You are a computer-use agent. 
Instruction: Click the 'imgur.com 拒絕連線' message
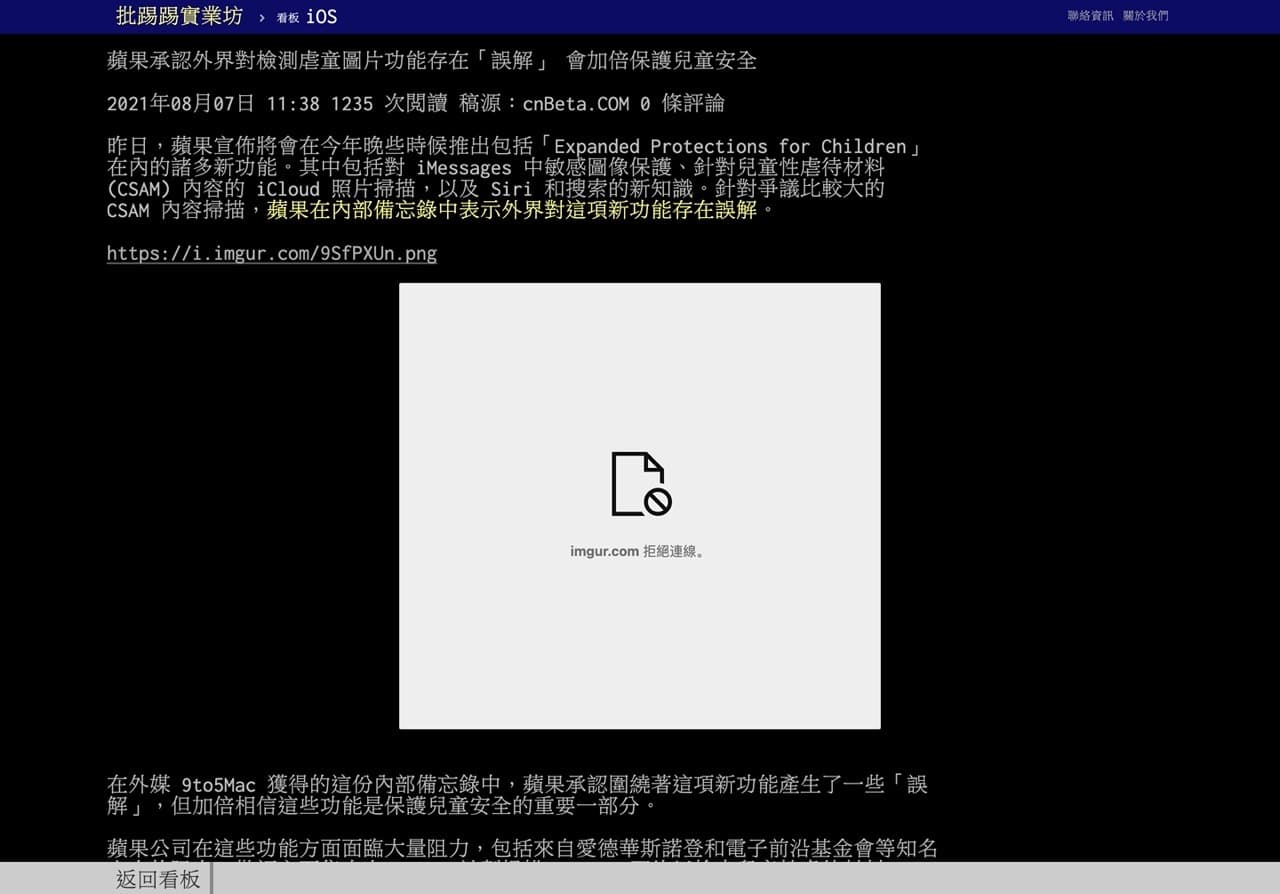point(640,551)
